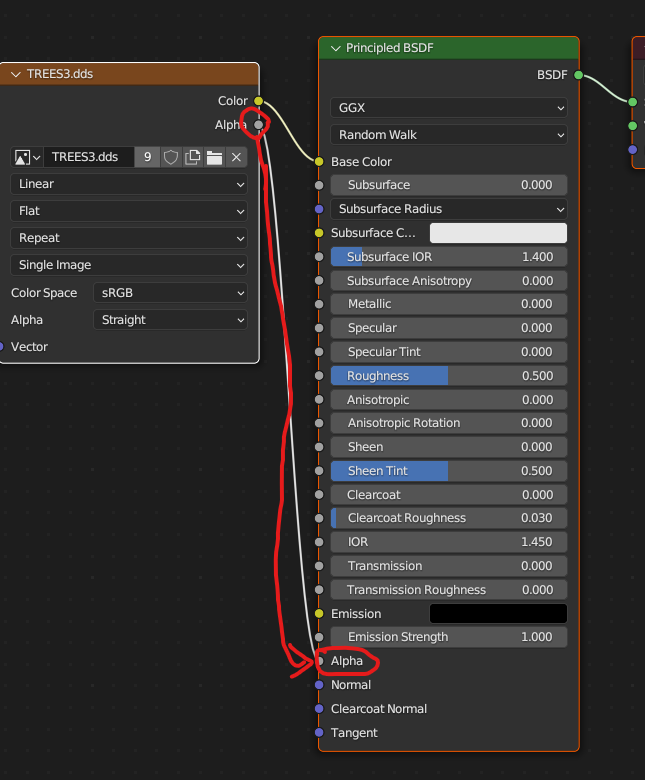The image size is (645, 780).
Task: Toggle fake user shield icon for TREES3.dds
Action: coord(171,157)
